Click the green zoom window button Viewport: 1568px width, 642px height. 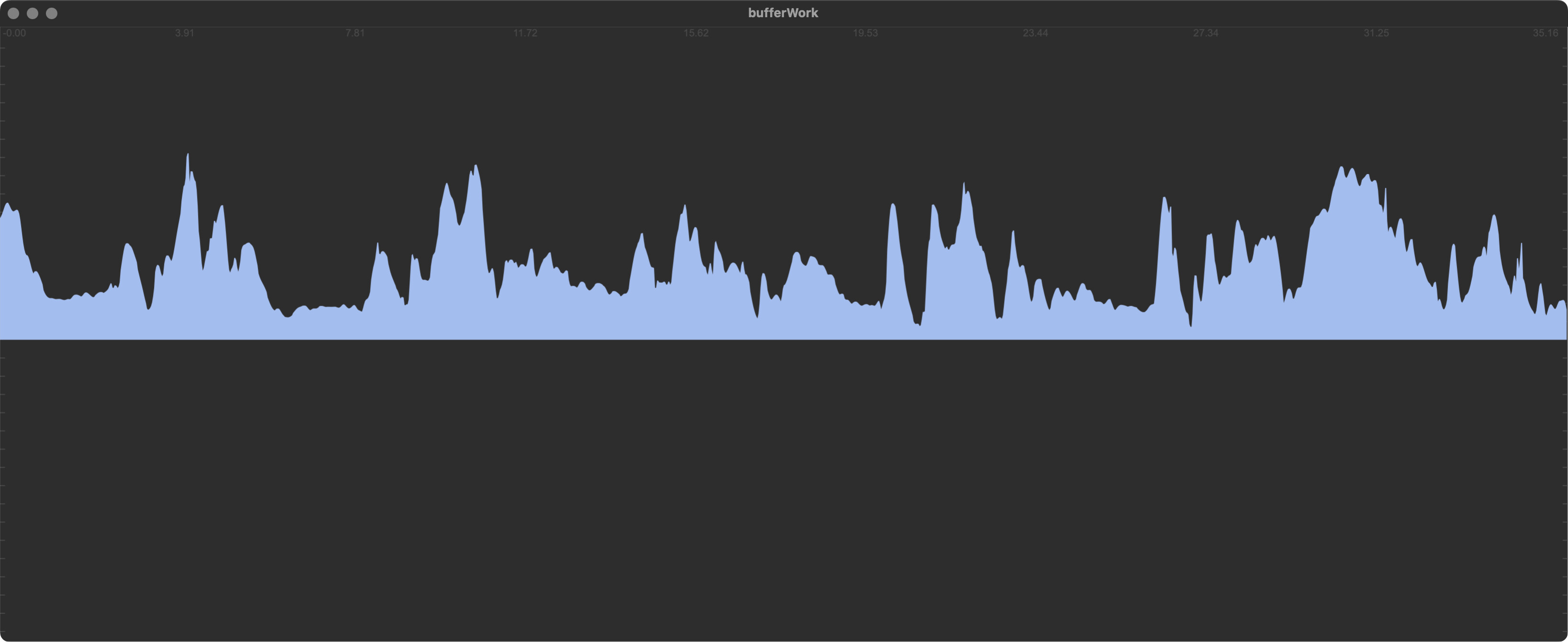coord(52,13)
